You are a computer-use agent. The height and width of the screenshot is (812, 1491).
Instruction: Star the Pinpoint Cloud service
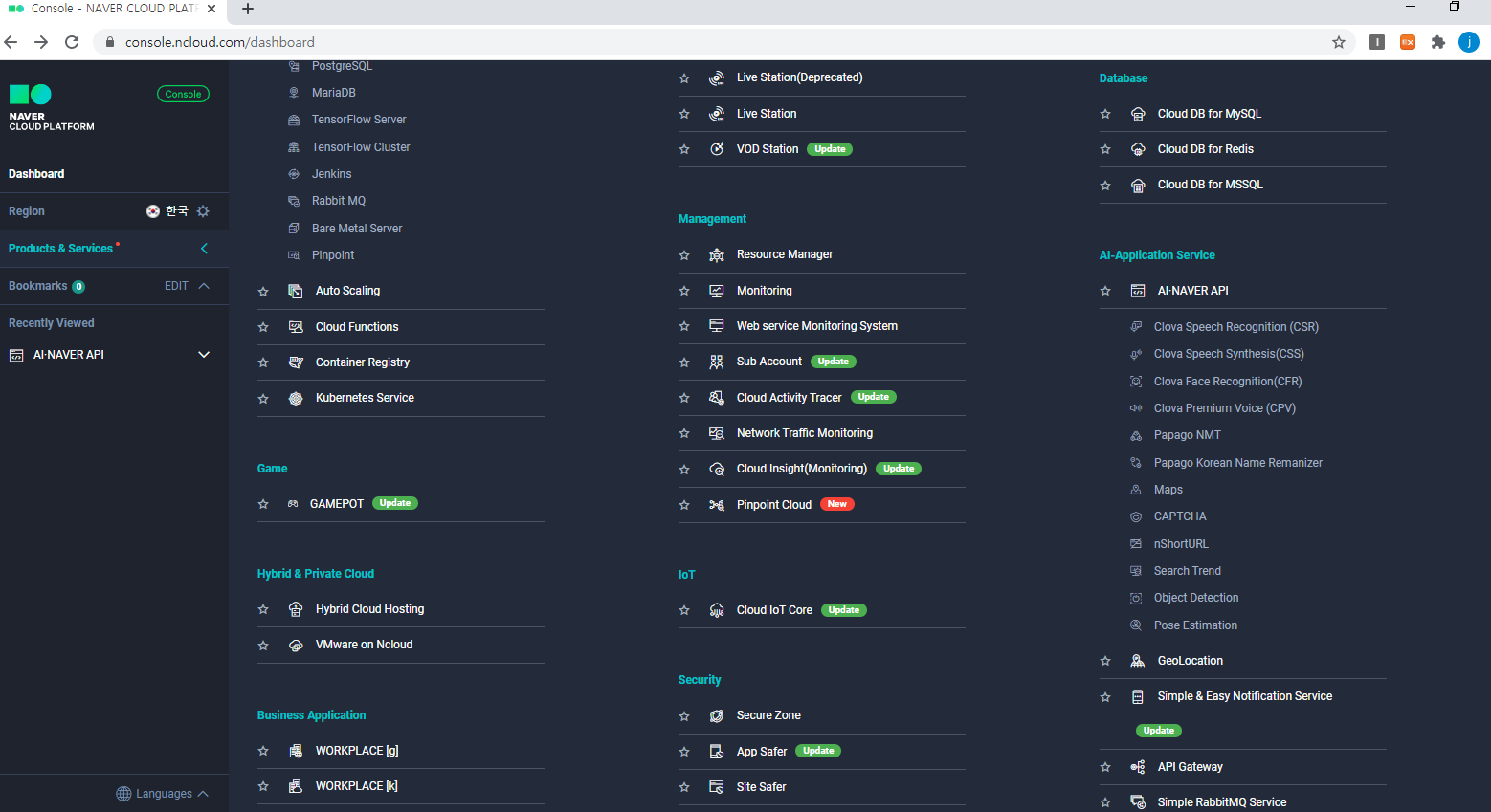pos(684,505)
